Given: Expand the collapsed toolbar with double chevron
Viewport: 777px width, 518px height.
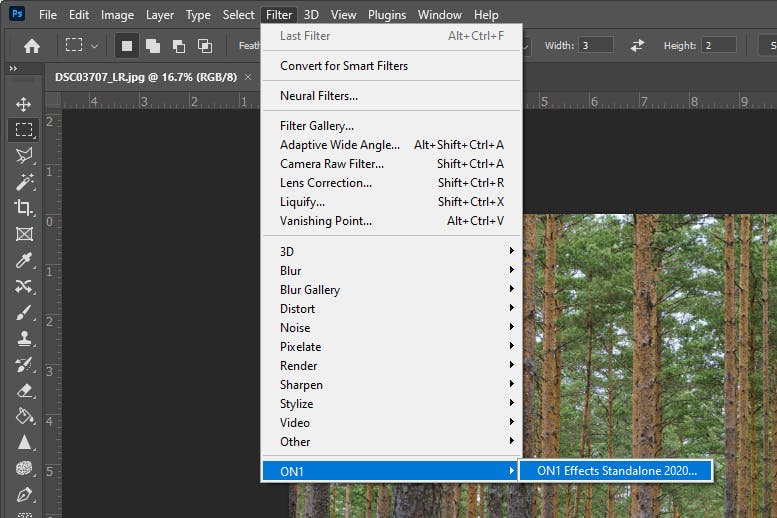Looking at the screenshot, I should click(x=13, y=68).
